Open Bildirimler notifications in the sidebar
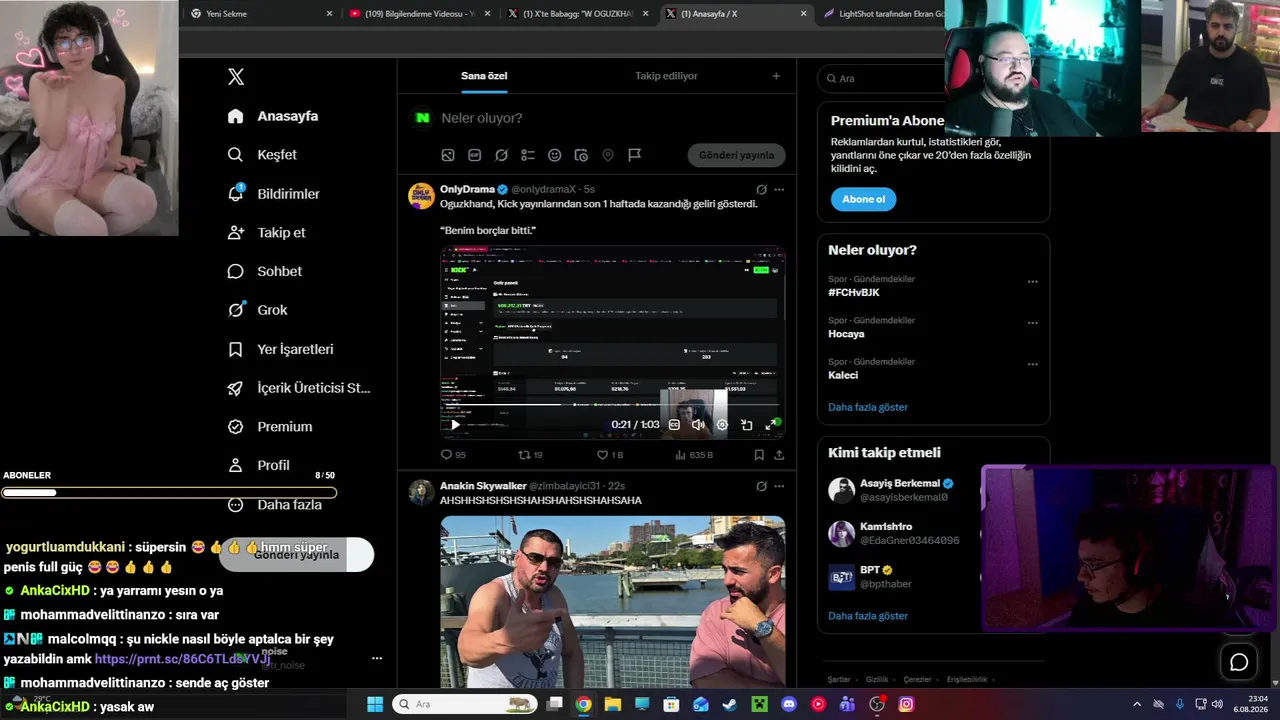 pyautogui.click(x=273, y=194)
